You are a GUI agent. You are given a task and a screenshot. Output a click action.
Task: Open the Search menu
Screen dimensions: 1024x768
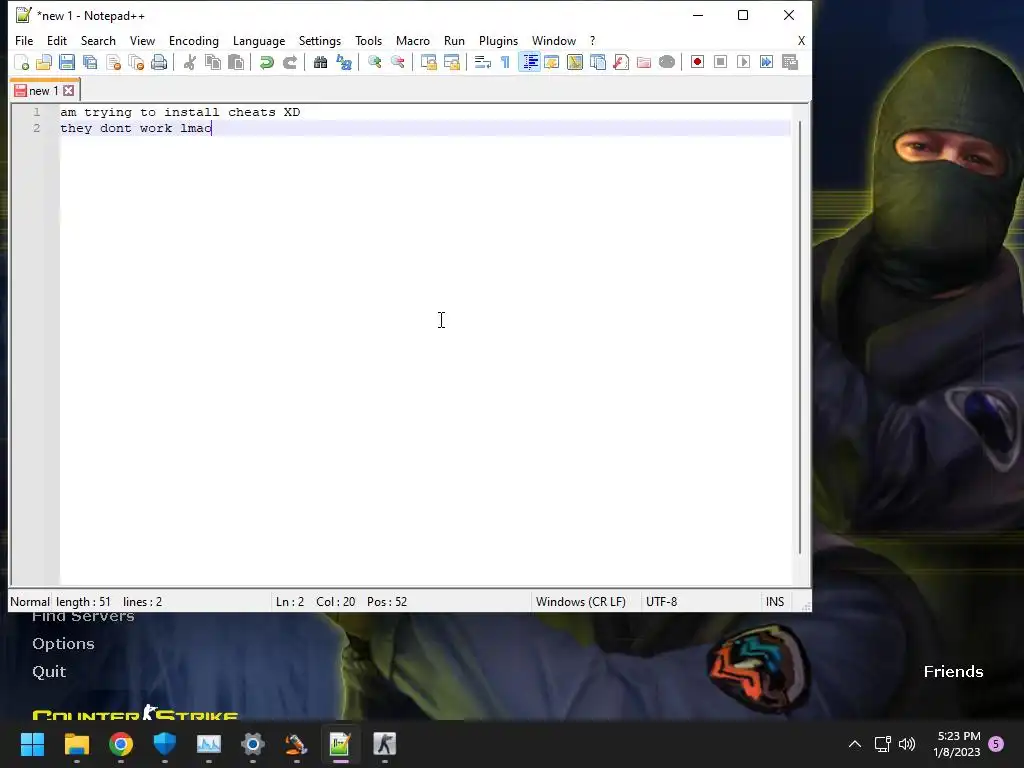pos(98,40)
